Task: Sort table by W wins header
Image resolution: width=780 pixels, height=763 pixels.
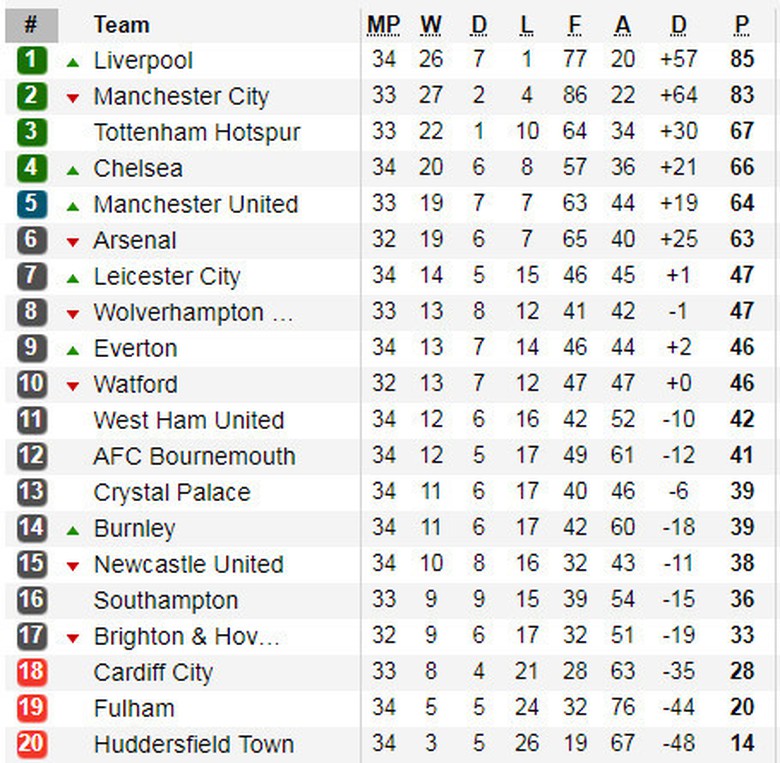Action: click(431, 25)
